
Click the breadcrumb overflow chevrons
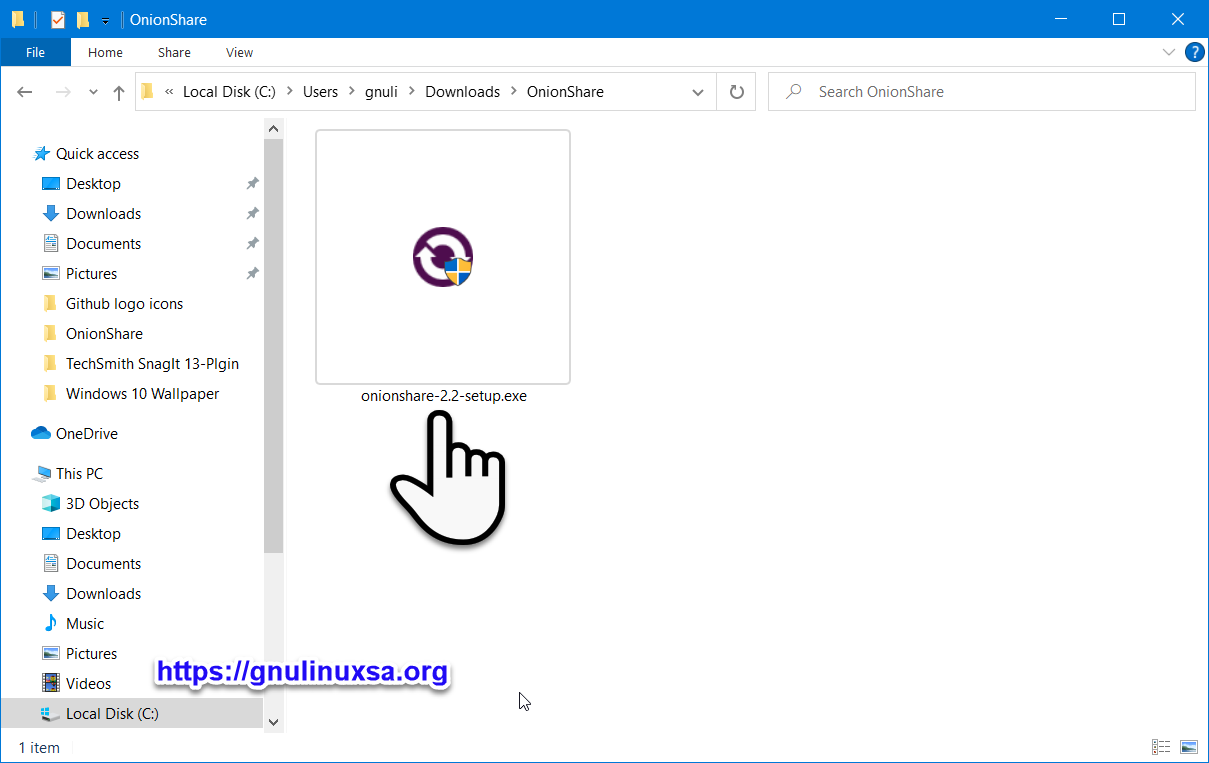click(x=168, y=92)
